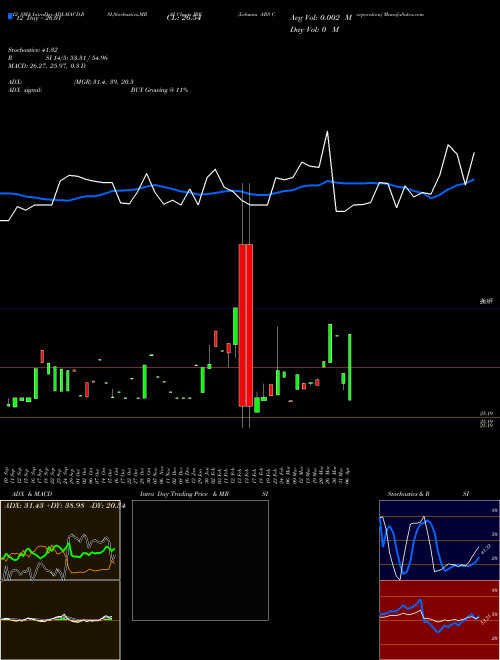The height and width of the screenshot is (660, 500).
Task: Click the end of the blue moving average line
Action: point(474,179)
